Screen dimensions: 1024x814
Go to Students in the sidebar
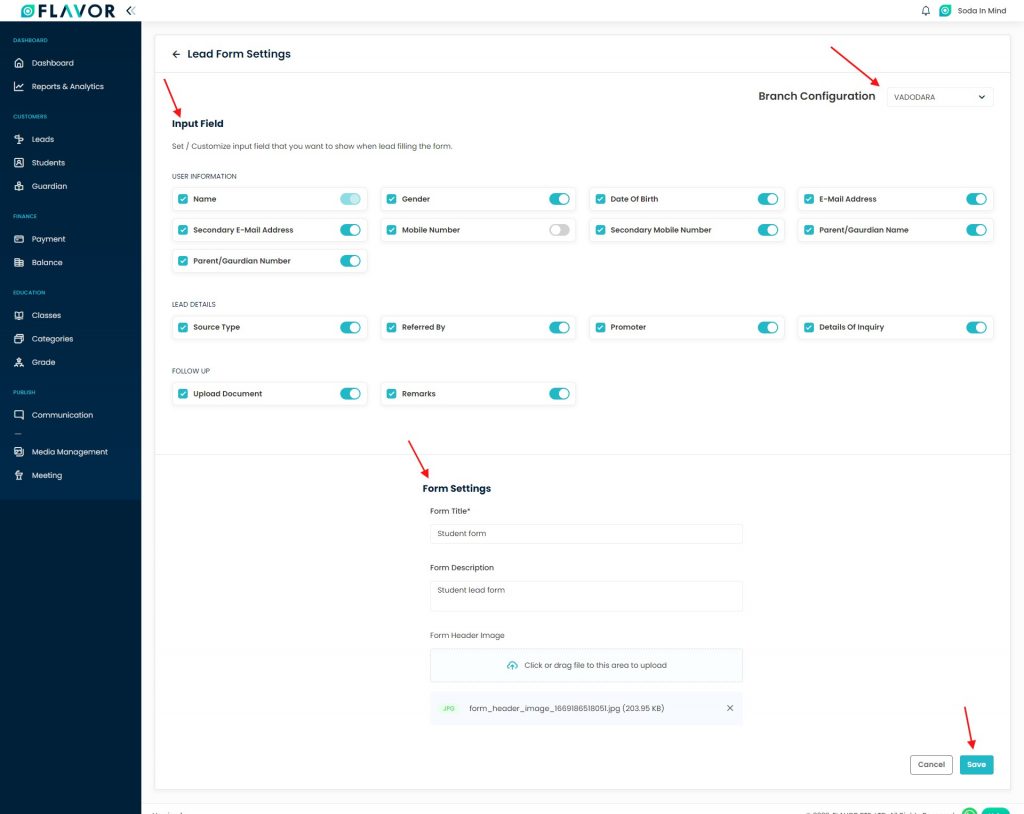pos(48,163)
